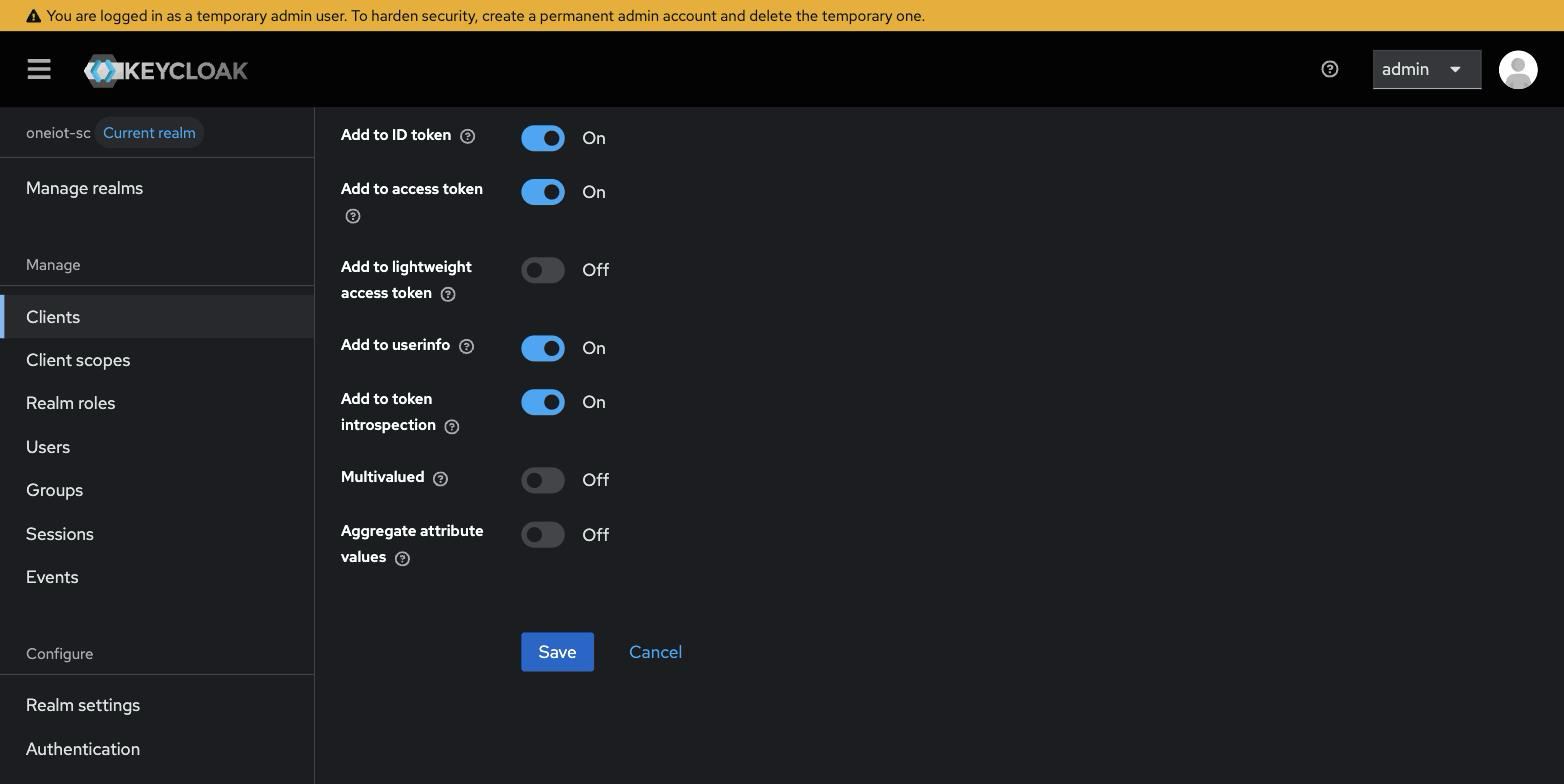Disable Add to access token switch
1564x784 pixels.
[x=543, y=192]
